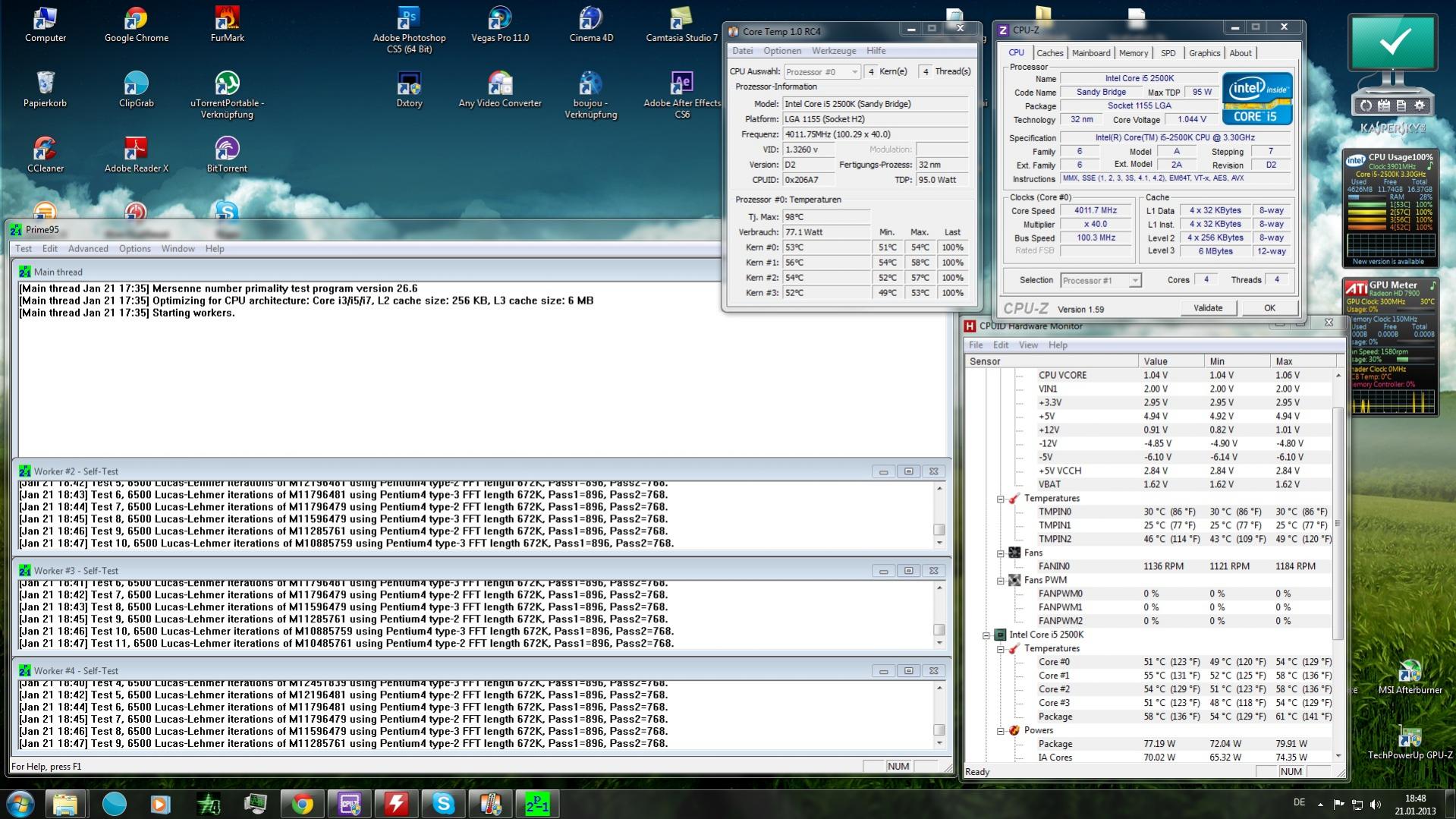1456x819 pixels.
Task: Open Windows Explorer from the taskbar
Action: (x=66, y=804)
